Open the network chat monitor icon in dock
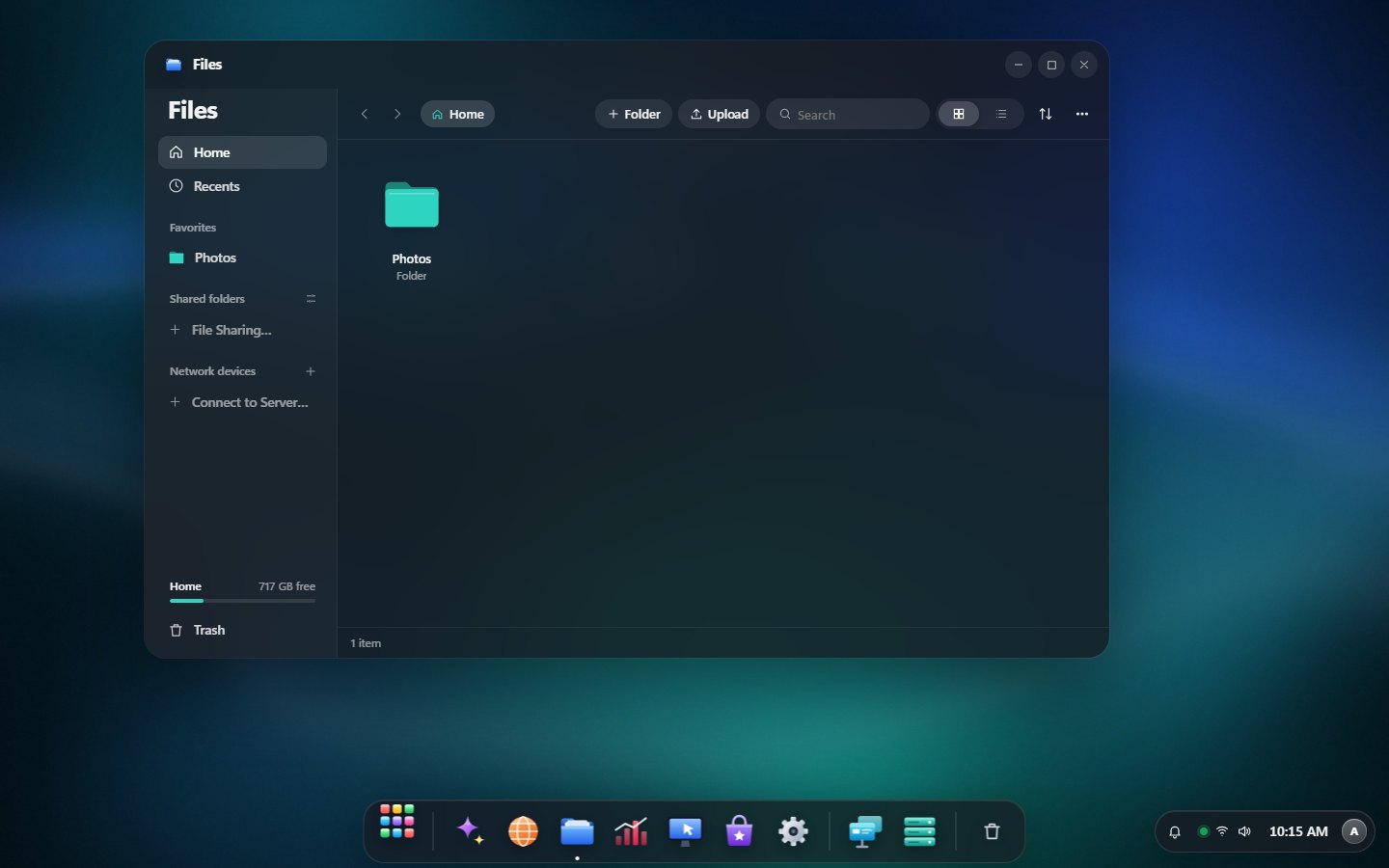1389x868 pixels. 865,831
